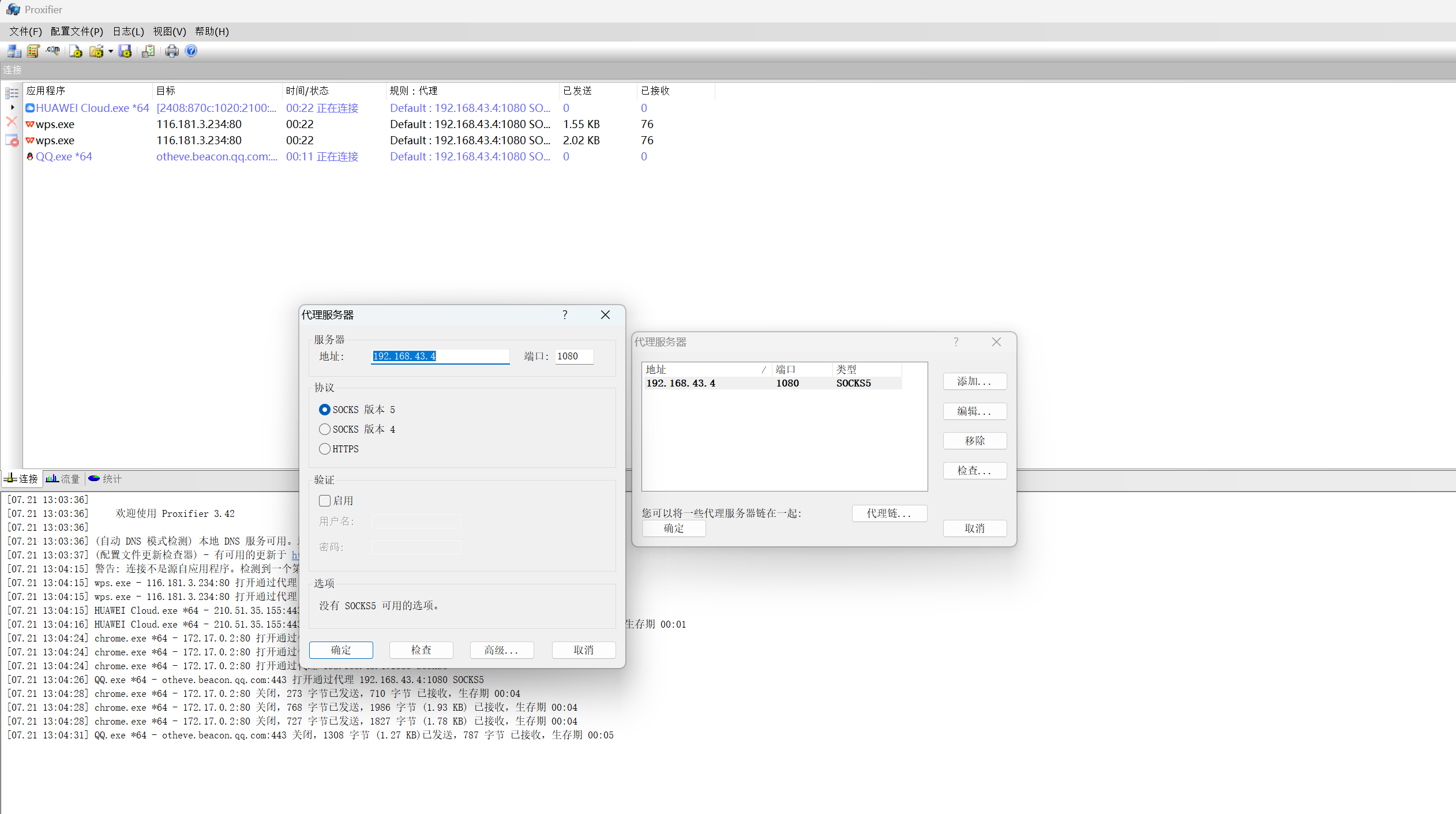Open the Proxy Servers toolbar icon

[x=14, y=51]
